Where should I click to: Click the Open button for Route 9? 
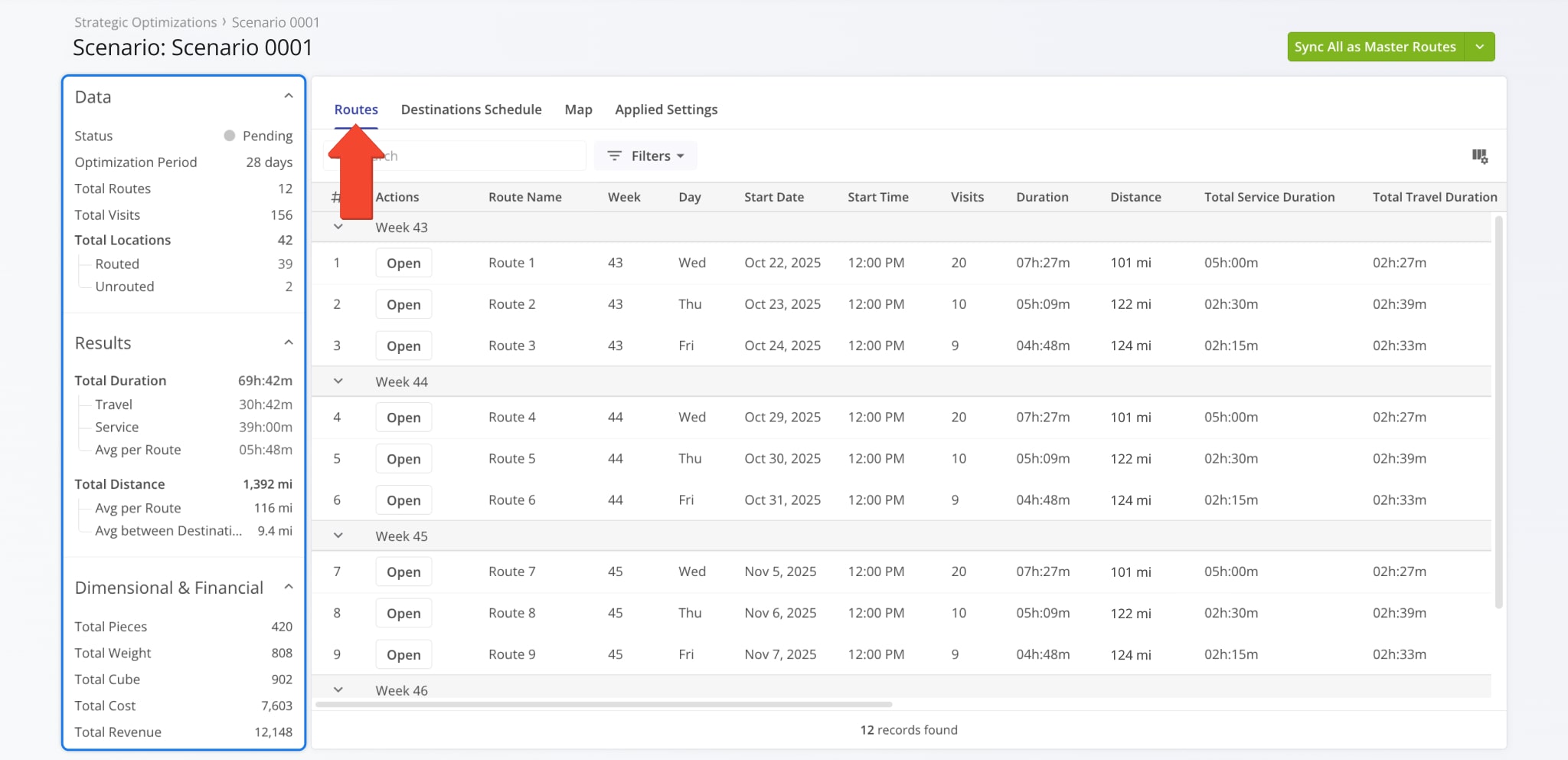403,654
